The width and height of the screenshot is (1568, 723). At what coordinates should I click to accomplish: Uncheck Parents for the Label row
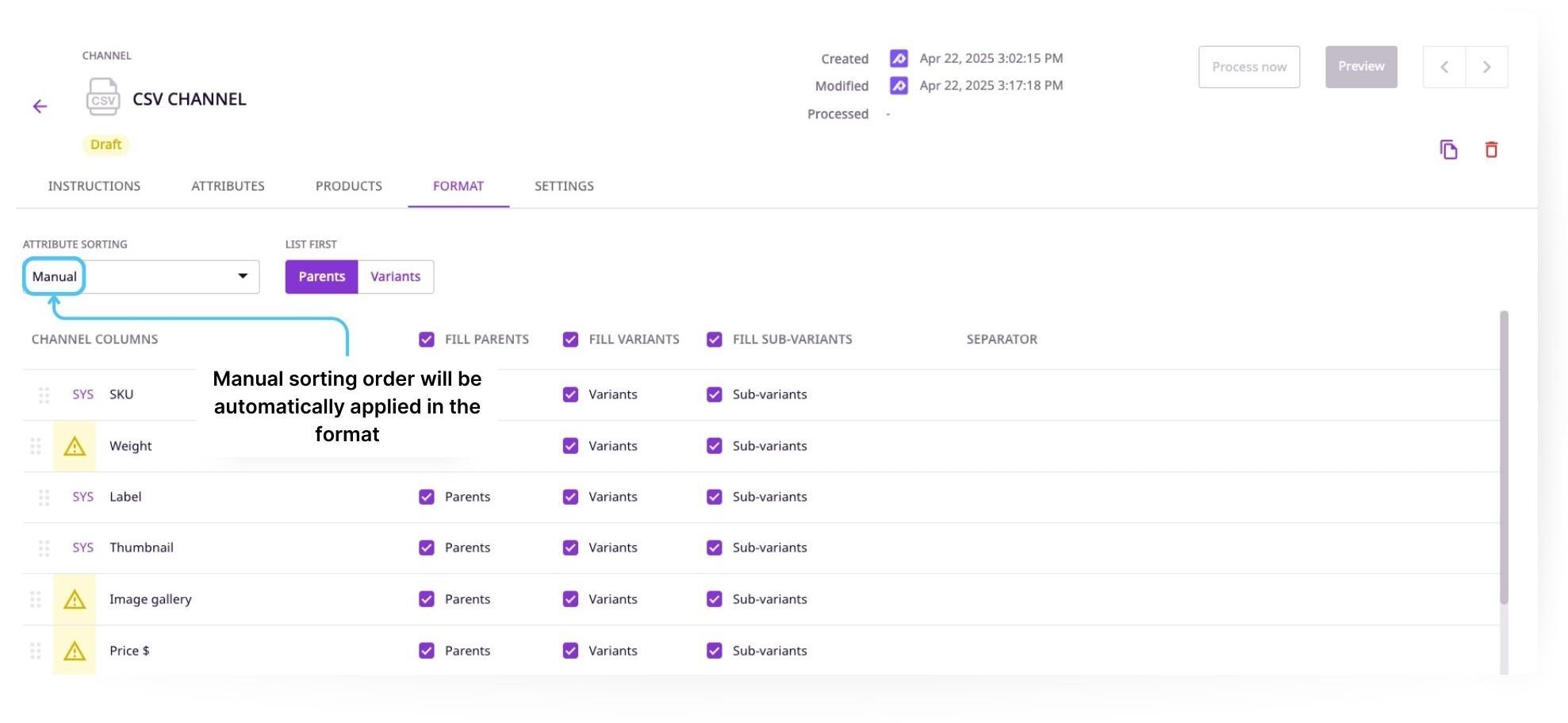pyautogui.click(x=427, y=497)
